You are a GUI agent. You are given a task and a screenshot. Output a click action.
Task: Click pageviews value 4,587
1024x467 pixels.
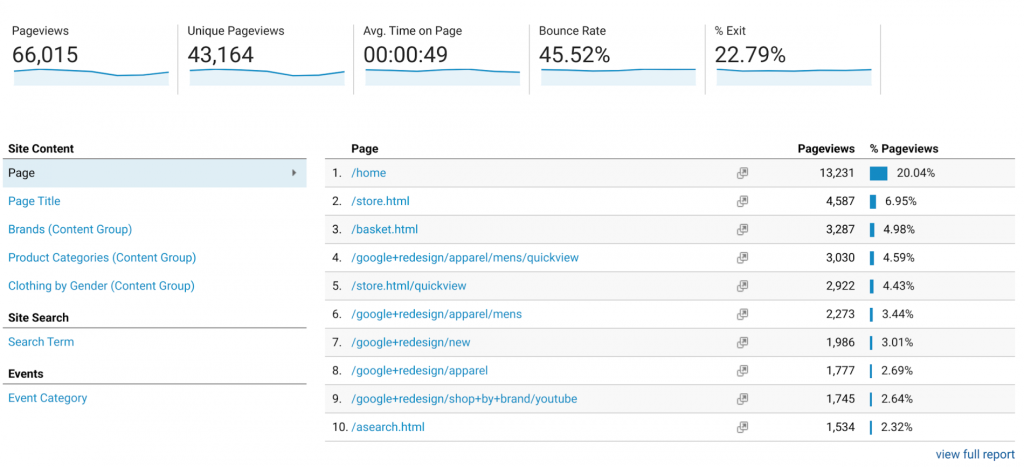[x=840, y=201]
